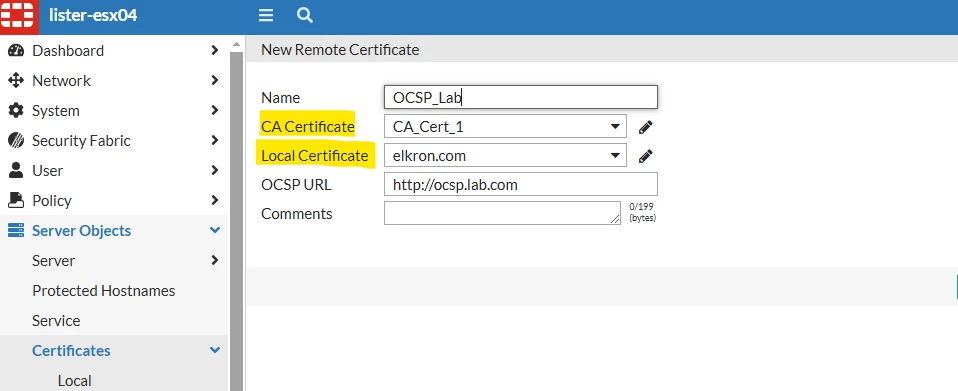The image size is (958, 391).
Task: Expand the Policy menu chevron
Action: [214, 200]
